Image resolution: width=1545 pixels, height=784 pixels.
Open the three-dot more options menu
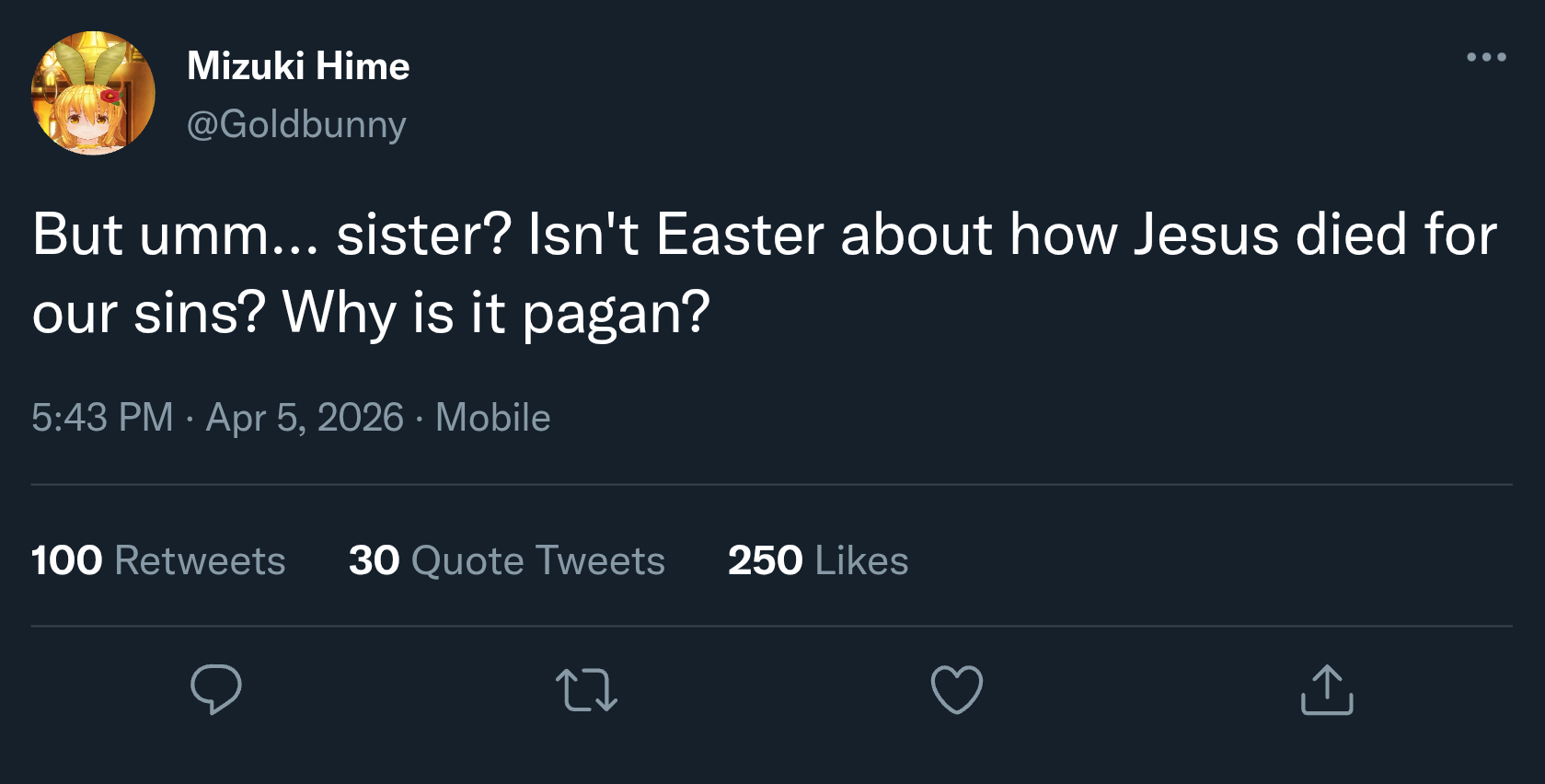tap(1486, 57)
